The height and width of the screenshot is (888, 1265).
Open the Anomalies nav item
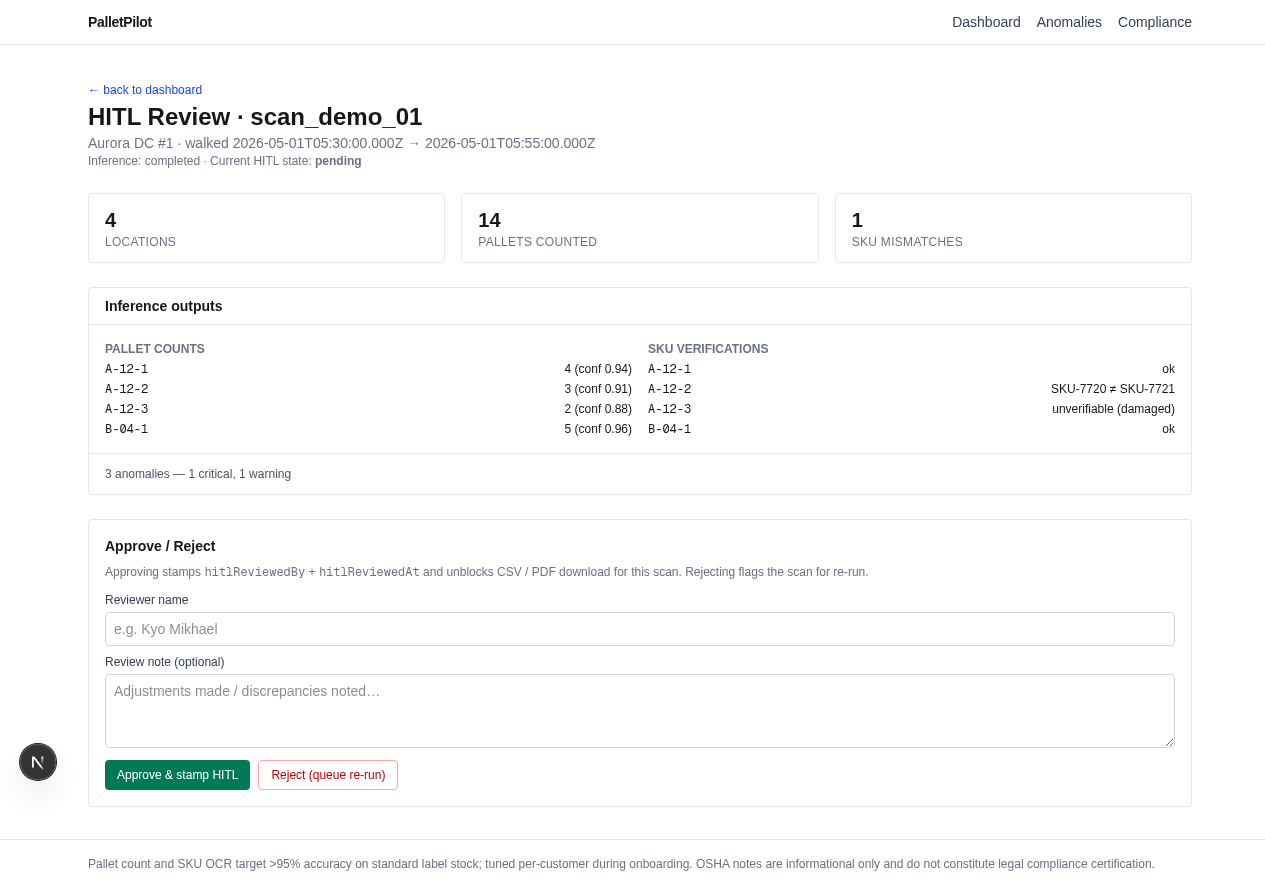click(1069, 22)
